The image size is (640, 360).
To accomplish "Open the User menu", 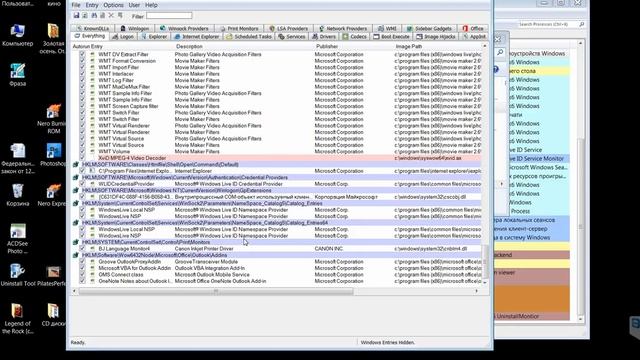I will point(134,5).
